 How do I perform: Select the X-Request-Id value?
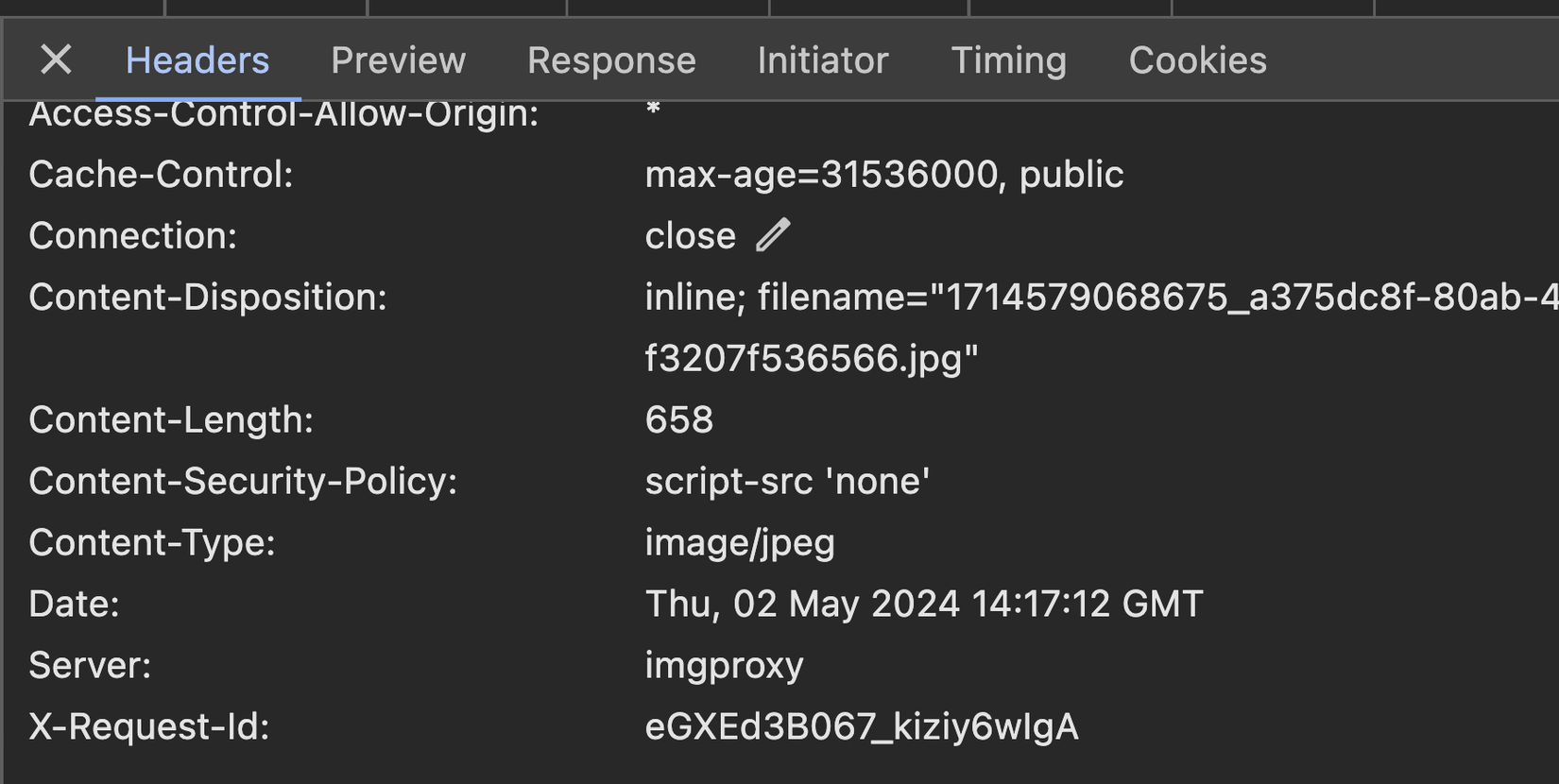(862, 725)
